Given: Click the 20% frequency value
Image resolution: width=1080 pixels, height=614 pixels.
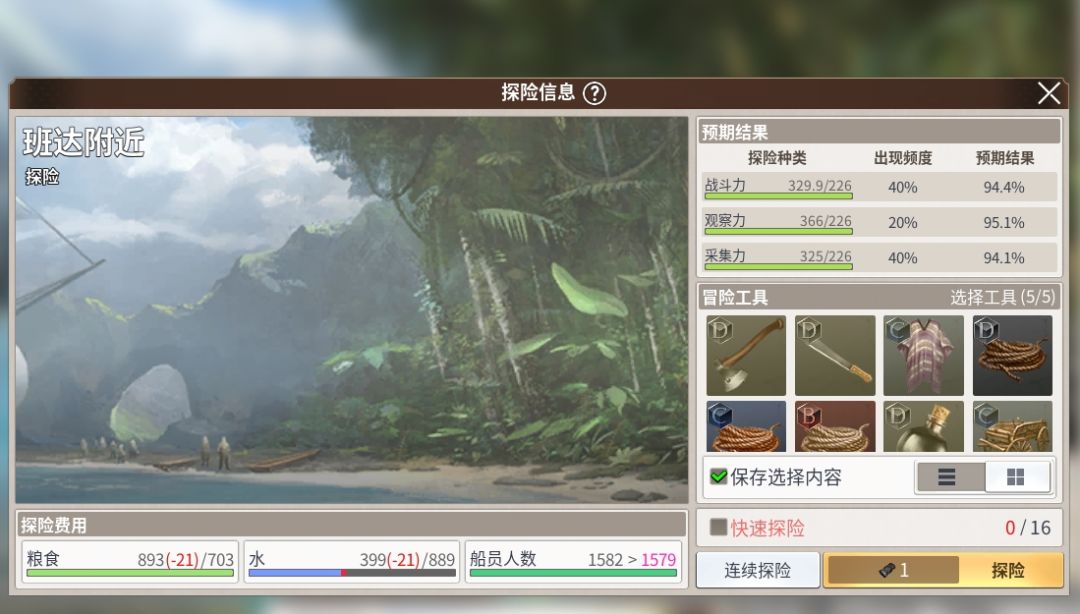Looking at the screenshot, I should tap(902, 223).
